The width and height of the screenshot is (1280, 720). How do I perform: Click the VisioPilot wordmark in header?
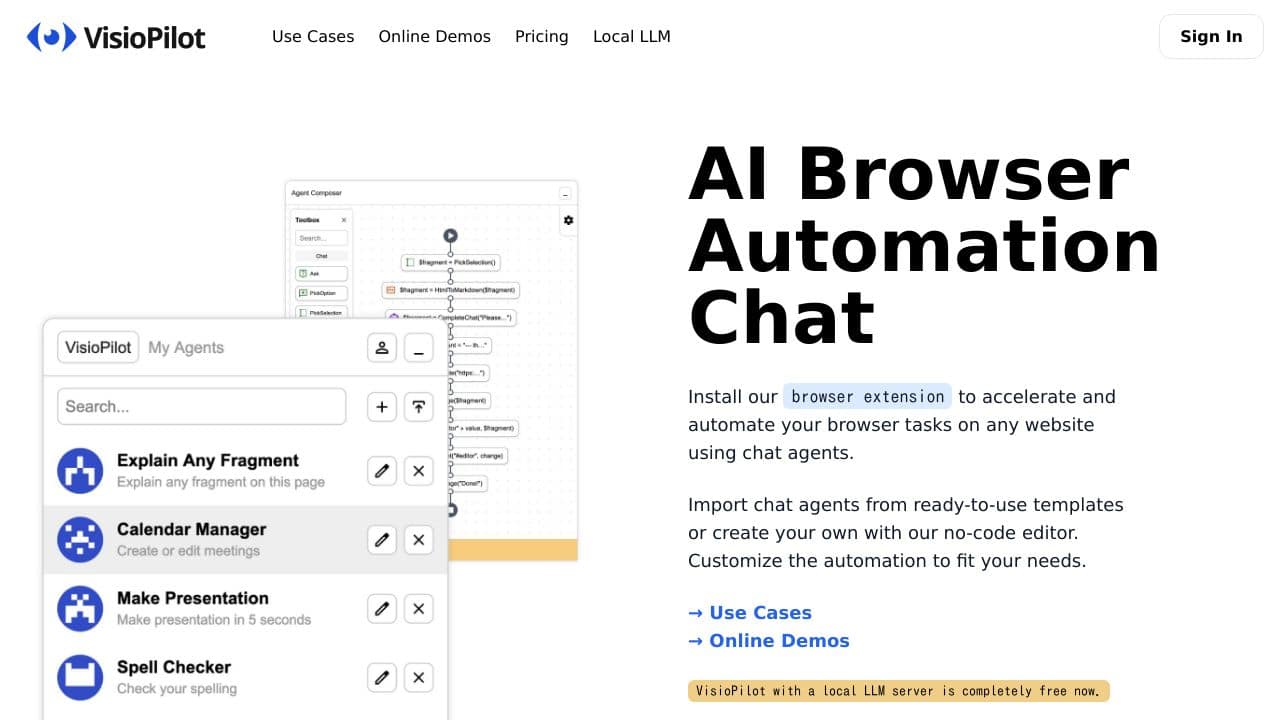[x=145, y=37]
